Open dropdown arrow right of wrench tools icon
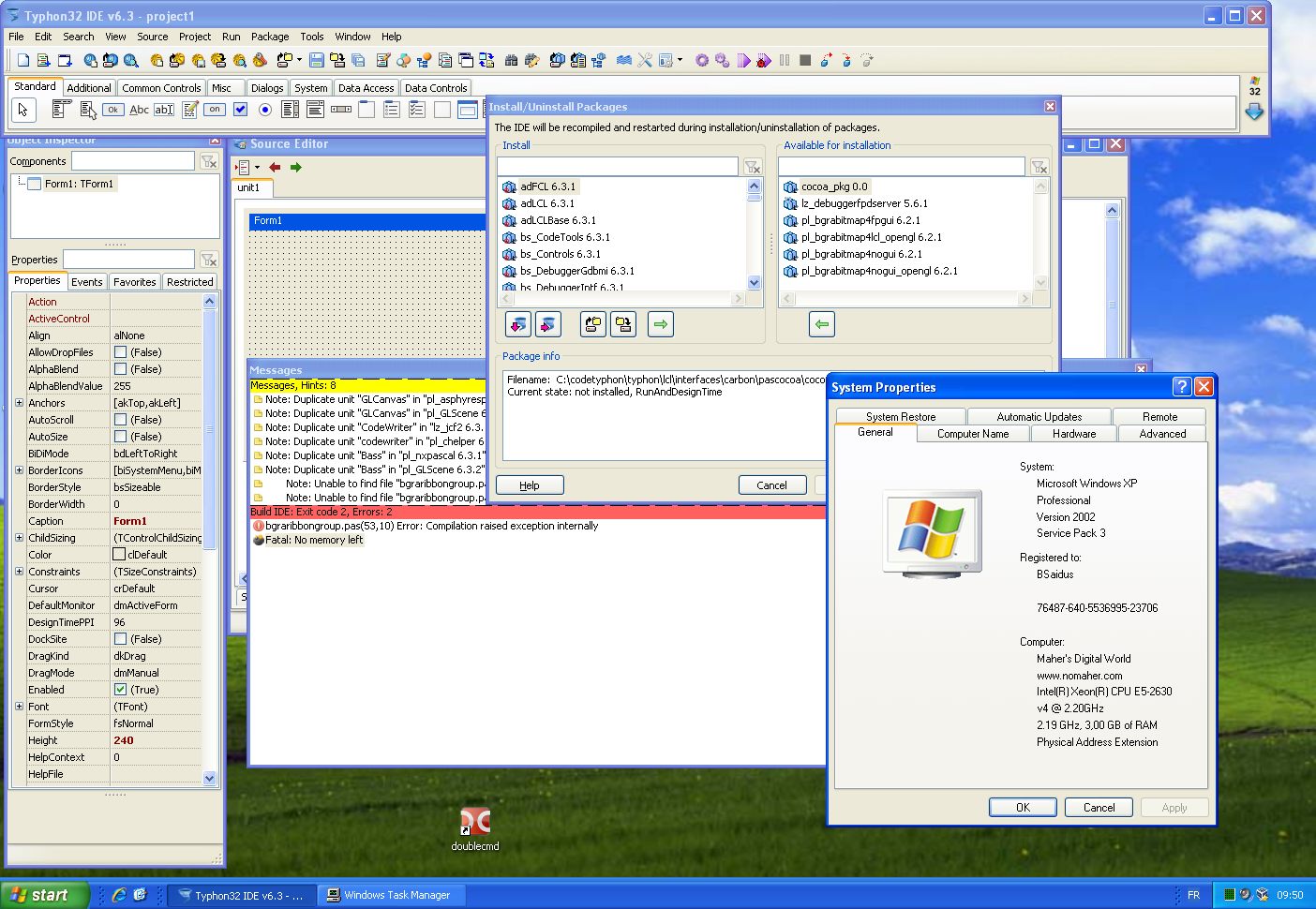The height and width of the screenshot is (909, 1316). pos(680,60)
